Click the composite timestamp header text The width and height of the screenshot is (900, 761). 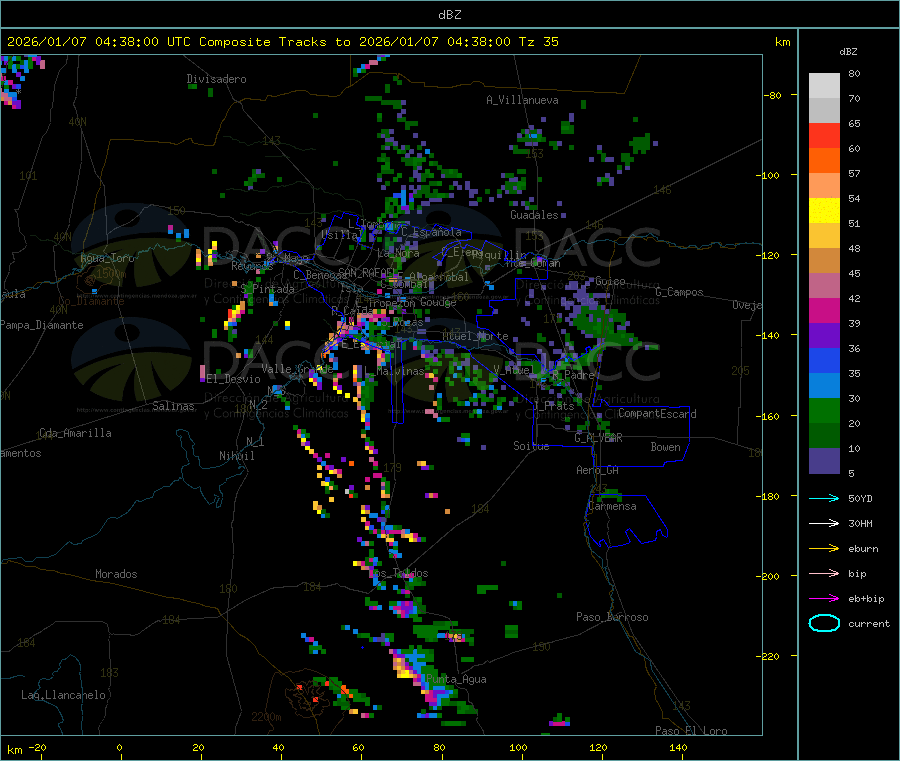pyautogui.click(x=282, y=42)
